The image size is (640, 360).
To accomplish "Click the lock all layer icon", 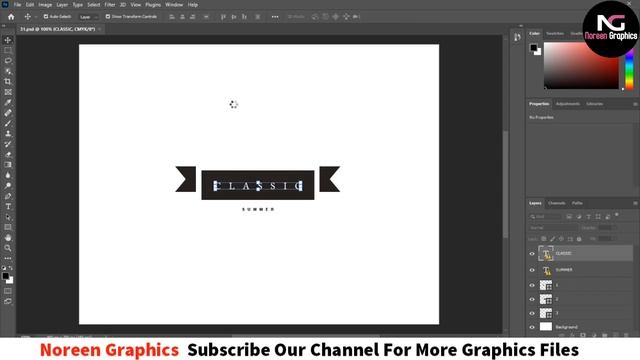I will (x=579, y=239).
